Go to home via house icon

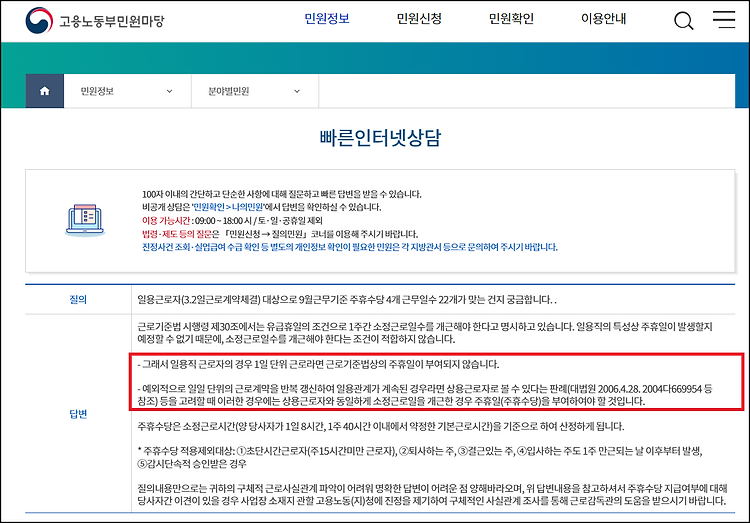[x=44, y=91]
